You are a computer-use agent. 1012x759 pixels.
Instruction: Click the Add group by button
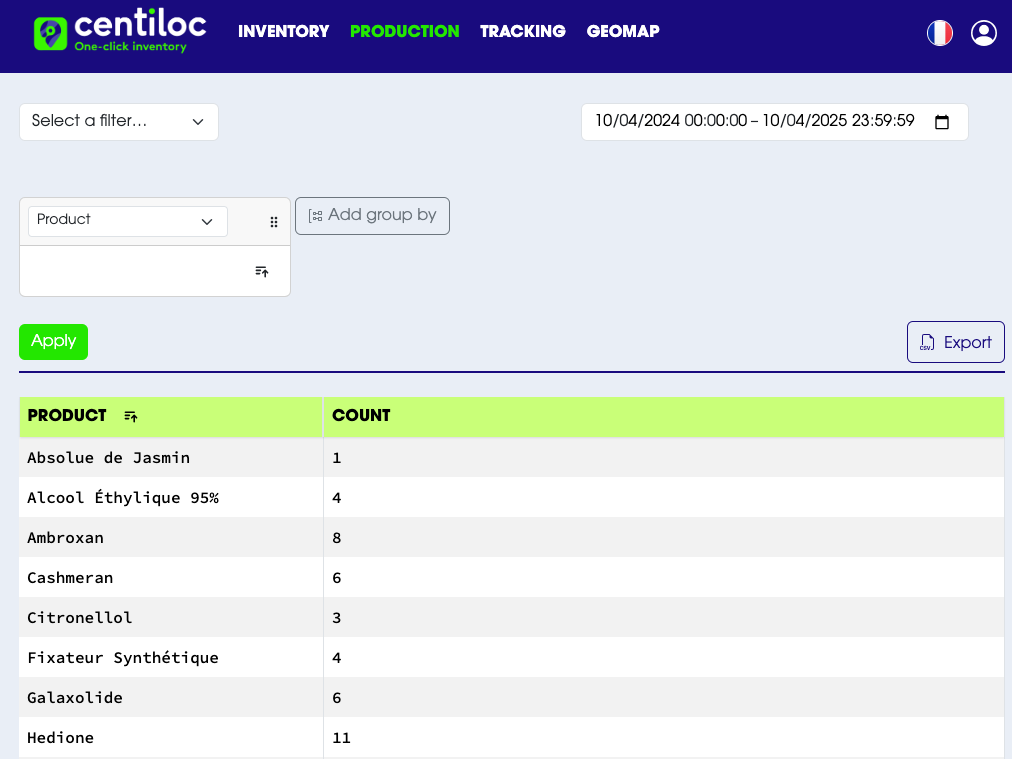coord(372,216)
